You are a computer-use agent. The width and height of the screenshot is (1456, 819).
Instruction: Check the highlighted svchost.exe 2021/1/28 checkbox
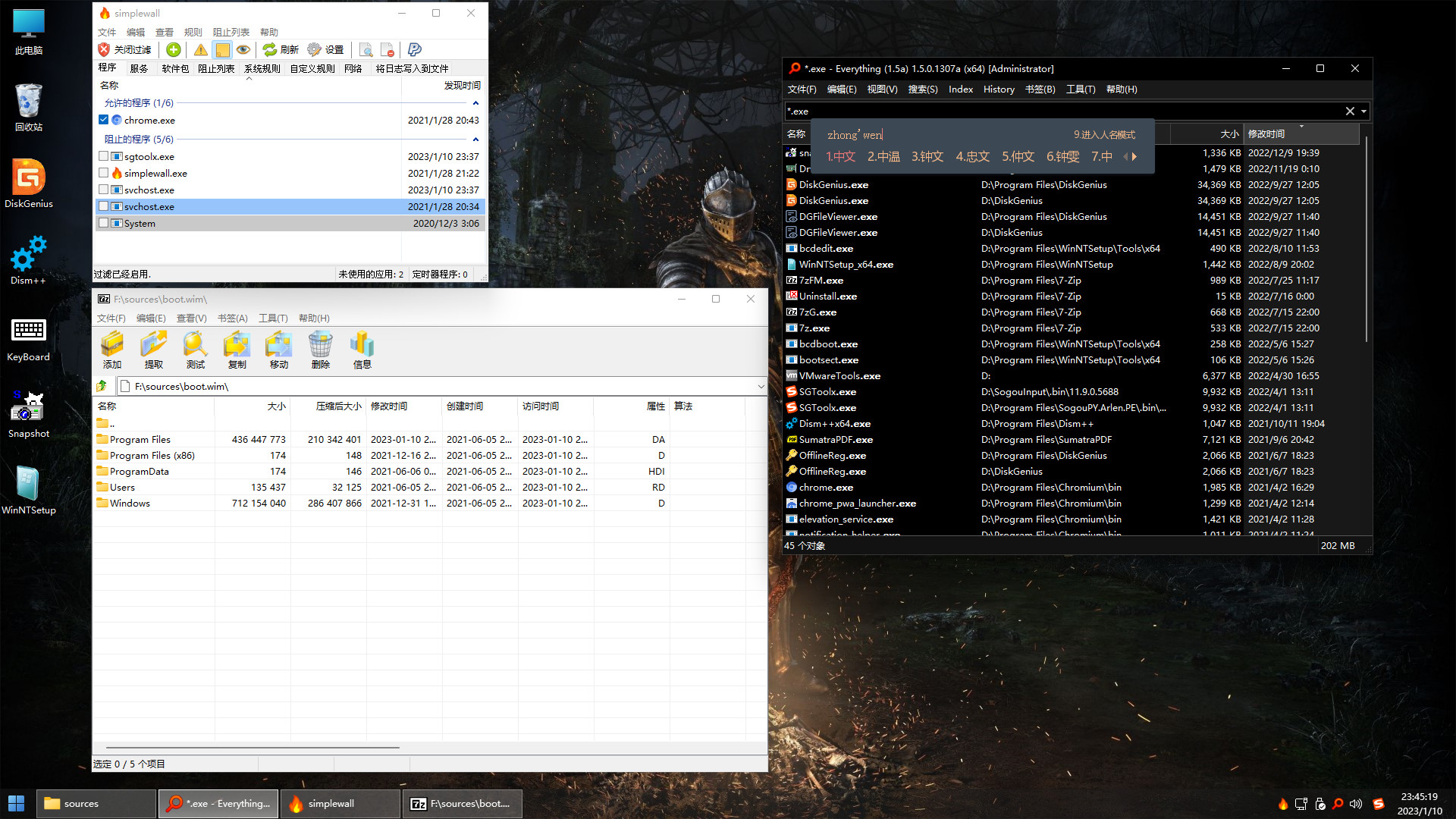(x=104, y=206)
